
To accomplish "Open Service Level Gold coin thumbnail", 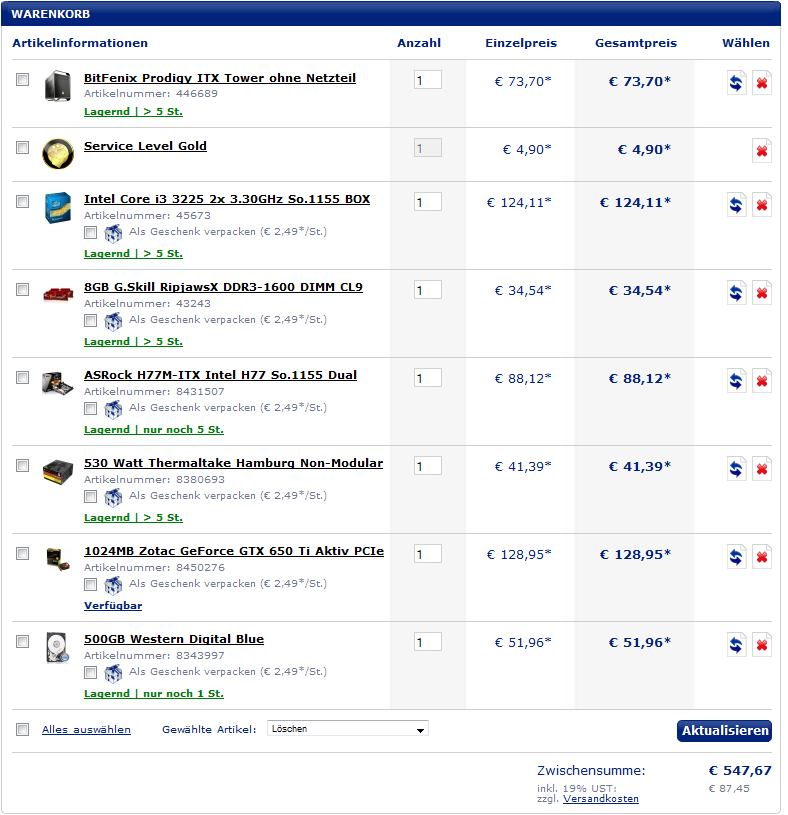I will (58, 153).
